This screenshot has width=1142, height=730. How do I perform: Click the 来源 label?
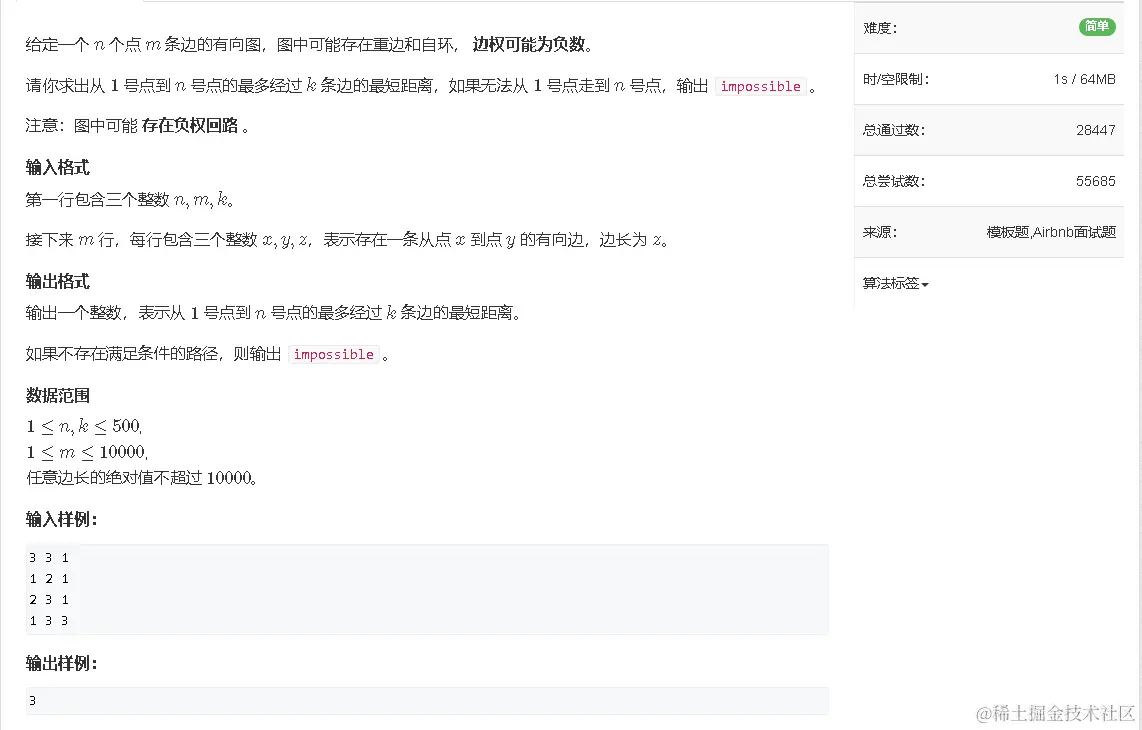pos(880,232)
